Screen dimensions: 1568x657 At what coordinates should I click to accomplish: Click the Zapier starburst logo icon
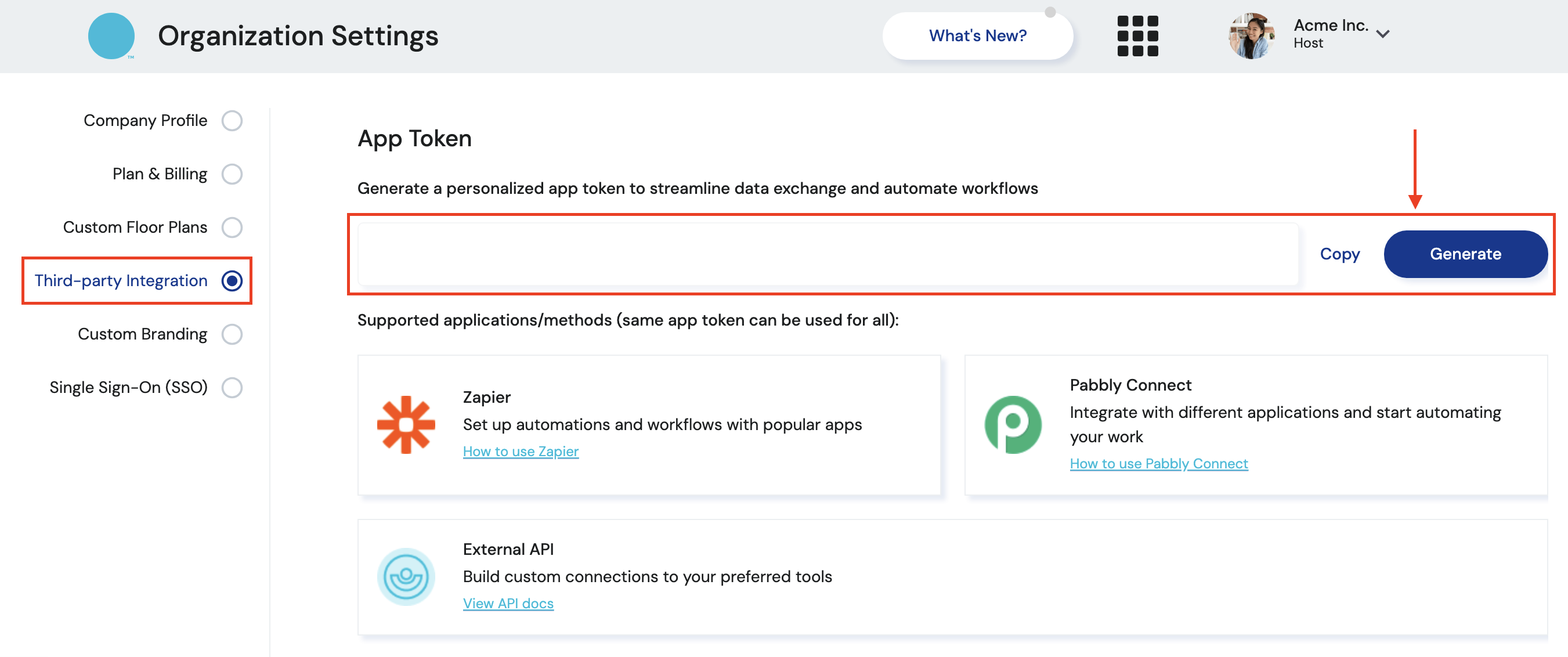pos(406,424)
